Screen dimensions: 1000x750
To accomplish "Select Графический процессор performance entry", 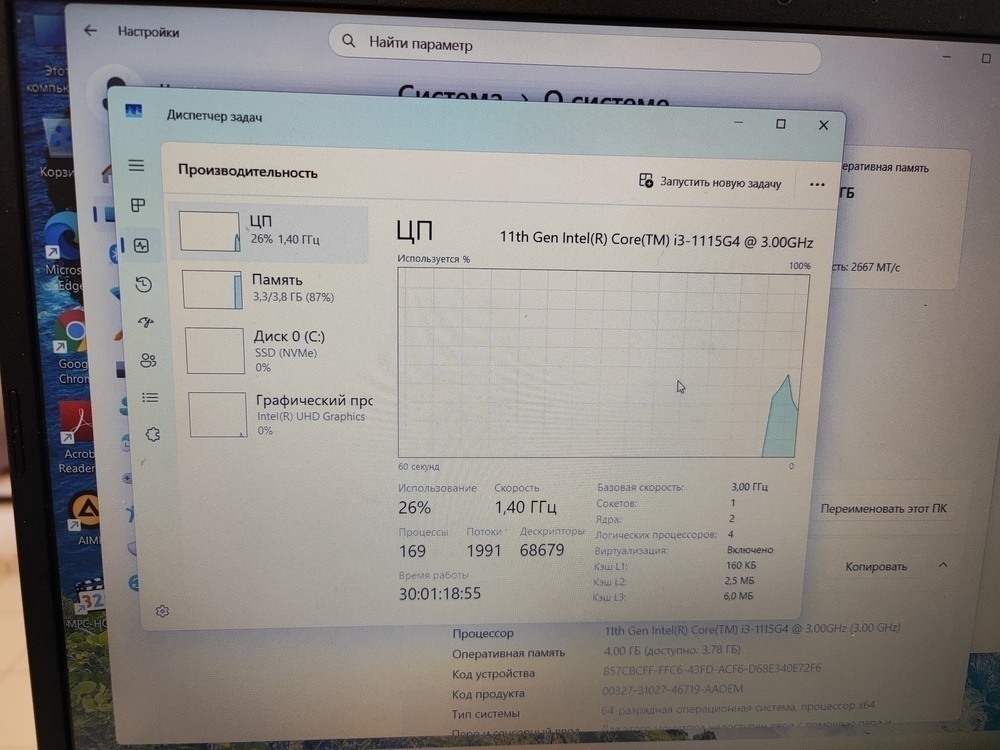I will pos(279,415).
